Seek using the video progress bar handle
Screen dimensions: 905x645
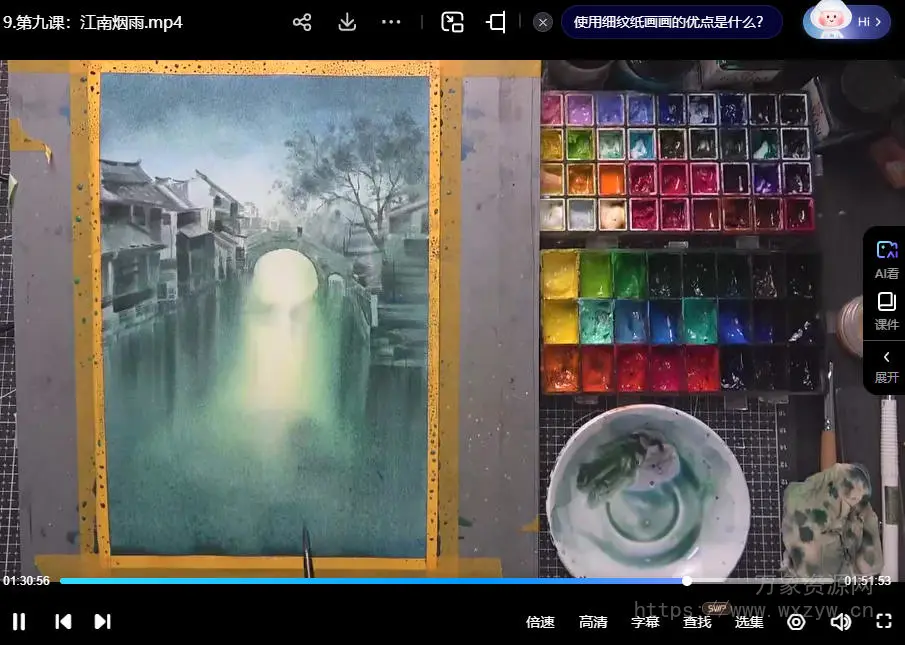point(687,580)
